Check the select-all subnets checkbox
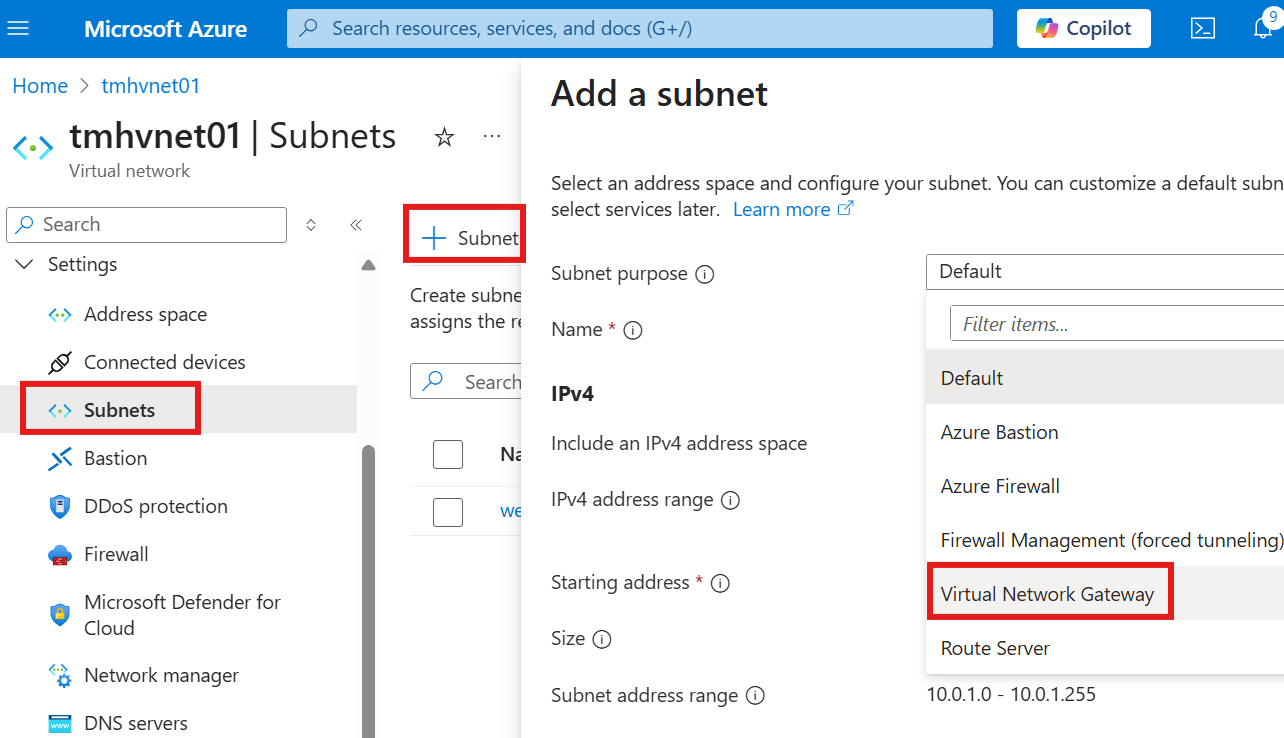Viewport: 1284px width, 738px height. click(x=448, y=454)
